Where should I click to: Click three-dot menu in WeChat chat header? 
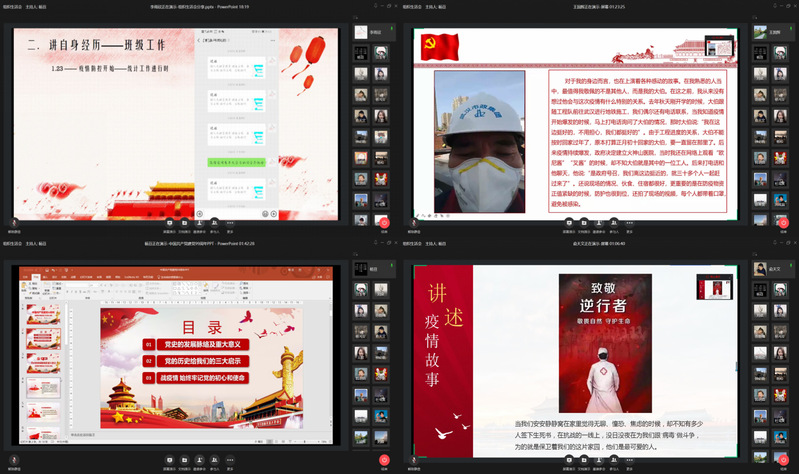click(x=273, y=40)
